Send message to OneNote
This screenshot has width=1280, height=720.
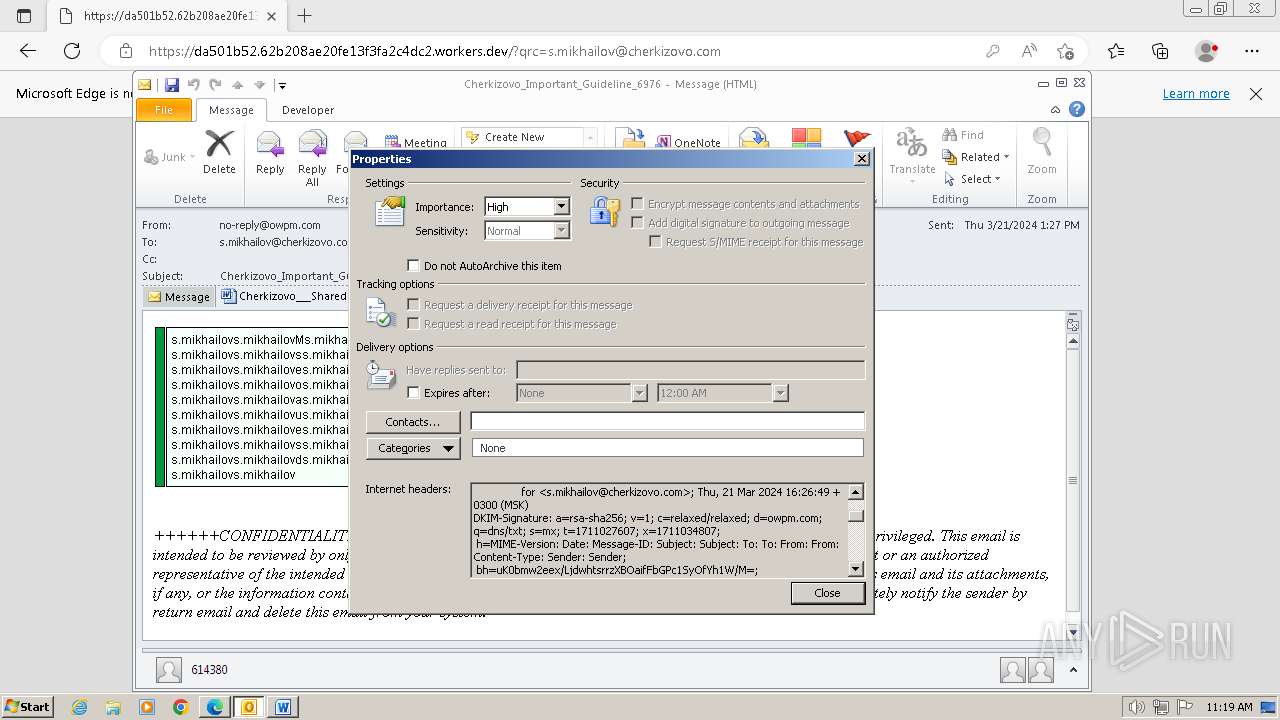[x=688, y=143]
